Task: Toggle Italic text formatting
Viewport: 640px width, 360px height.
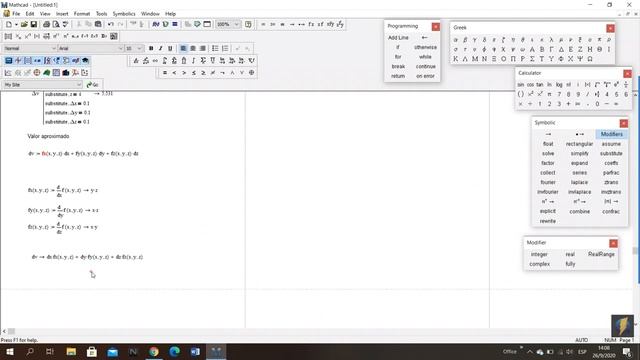Action: tap(160, 48)
